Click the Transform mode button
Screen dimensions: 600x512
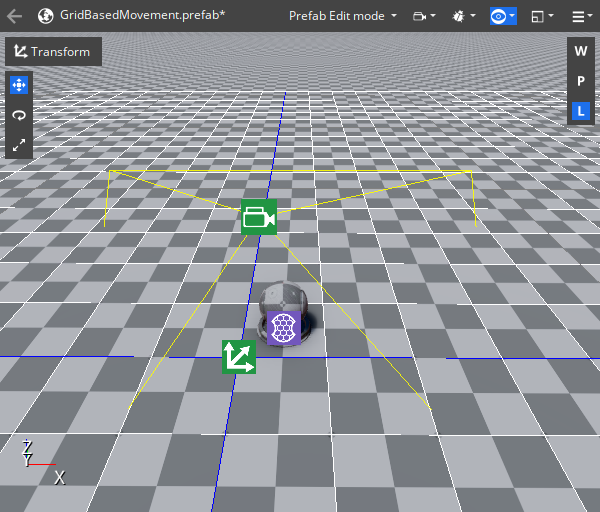tap(53, 52)
